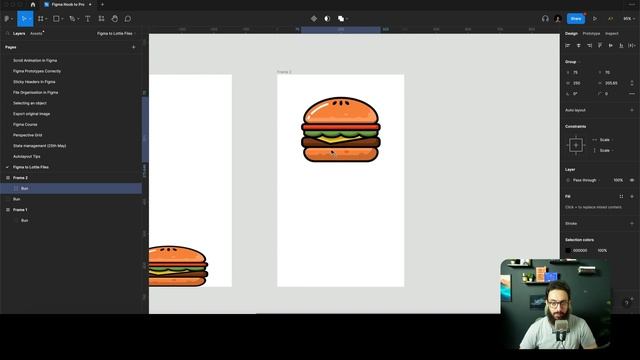The width and height of the screenshot is (640, 360).
Task: Open Fill style grid icon
Action: [621, 197]
